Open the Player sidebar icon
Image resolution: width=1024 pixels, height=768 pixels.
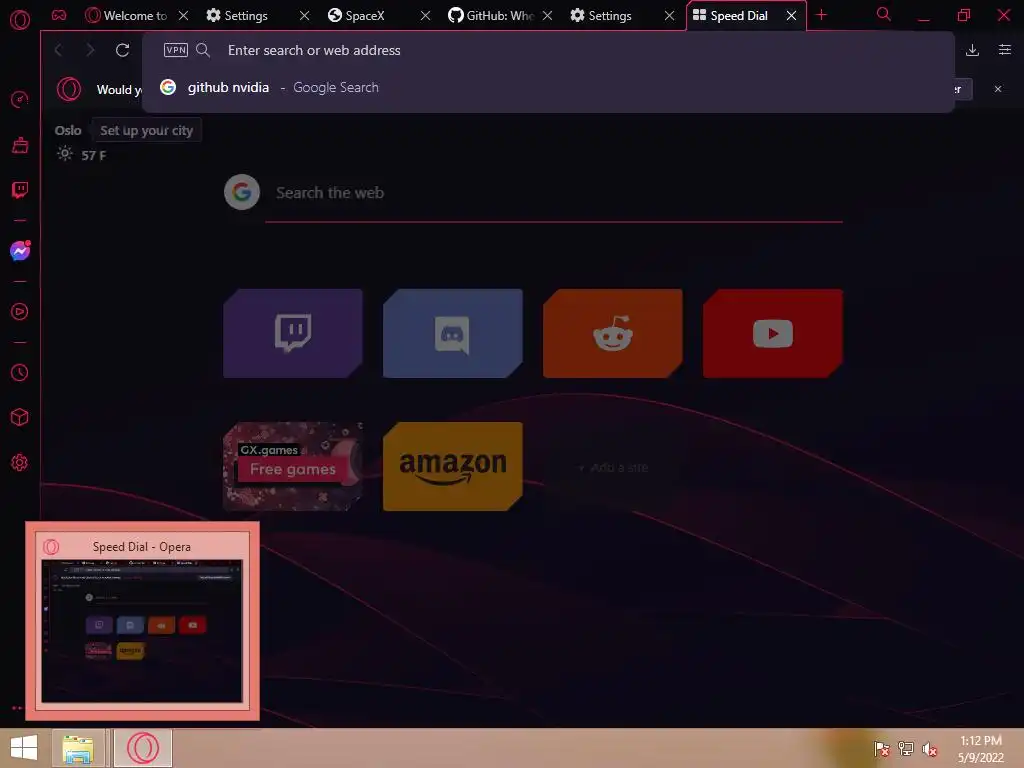(x=20, y=312)
